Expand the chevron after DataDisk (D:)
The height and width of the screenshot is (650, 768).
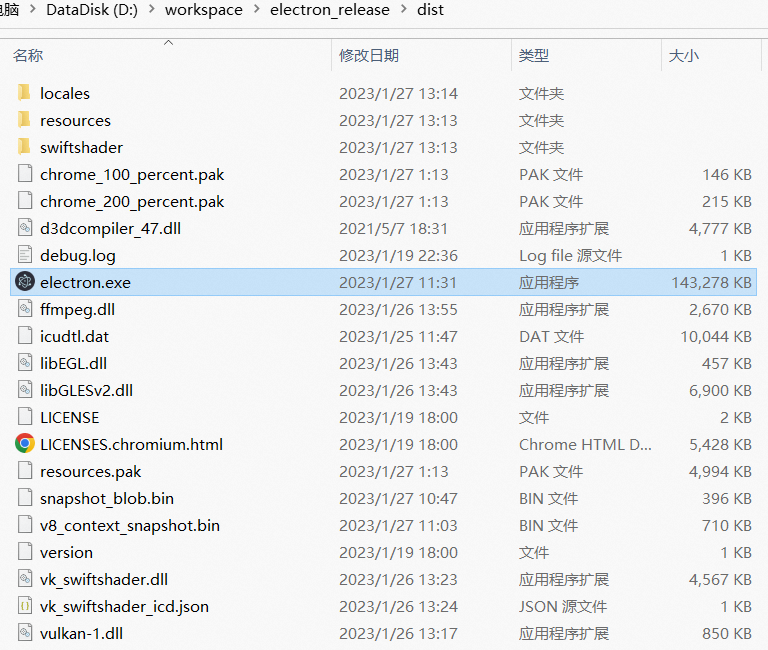(152, 9)
